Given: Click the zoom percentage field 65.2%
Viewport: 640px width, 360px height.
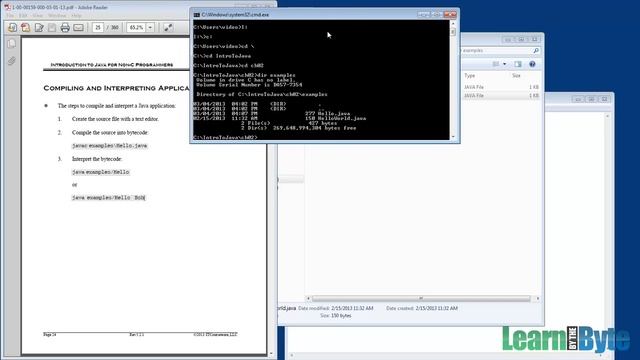Looking at the screenshot, I should [136, 27].
